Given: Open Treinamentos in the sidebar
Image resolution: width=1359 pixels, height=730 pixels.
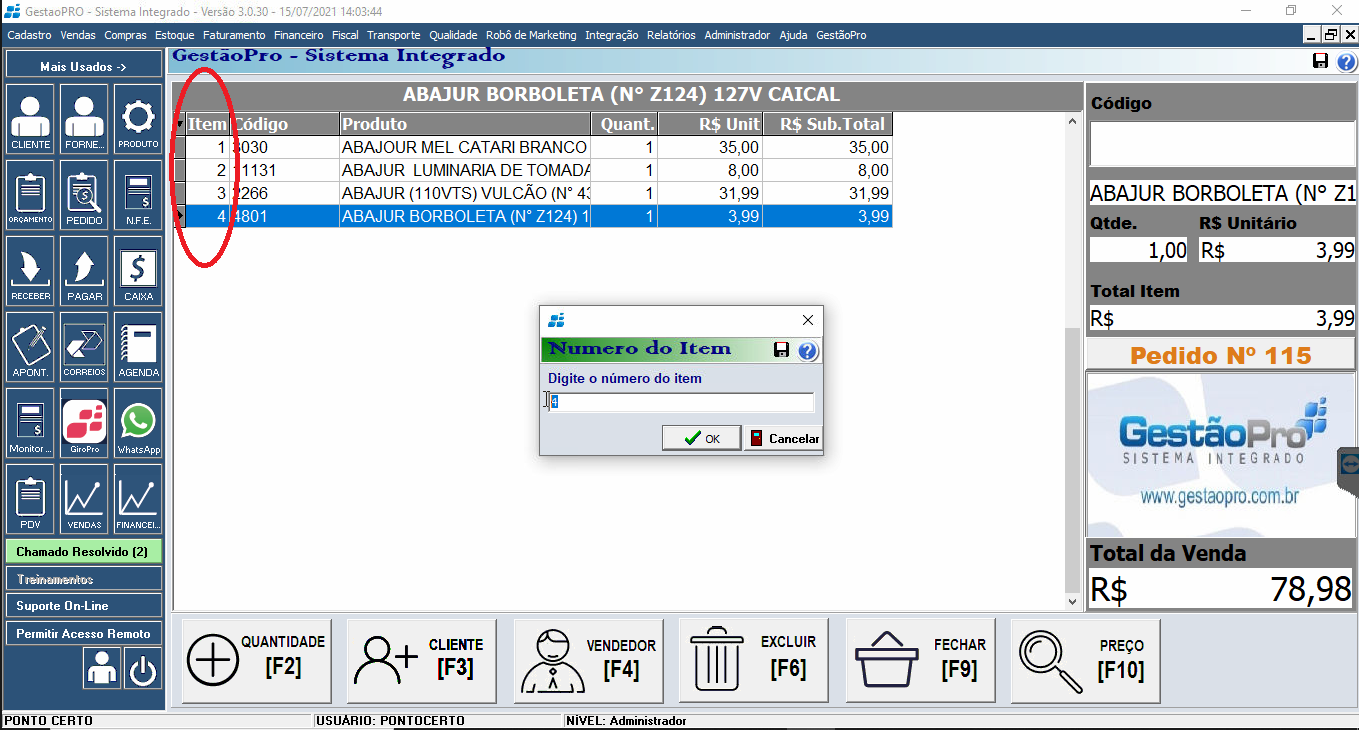Looking at the screenshot, I should coord(83,579).
